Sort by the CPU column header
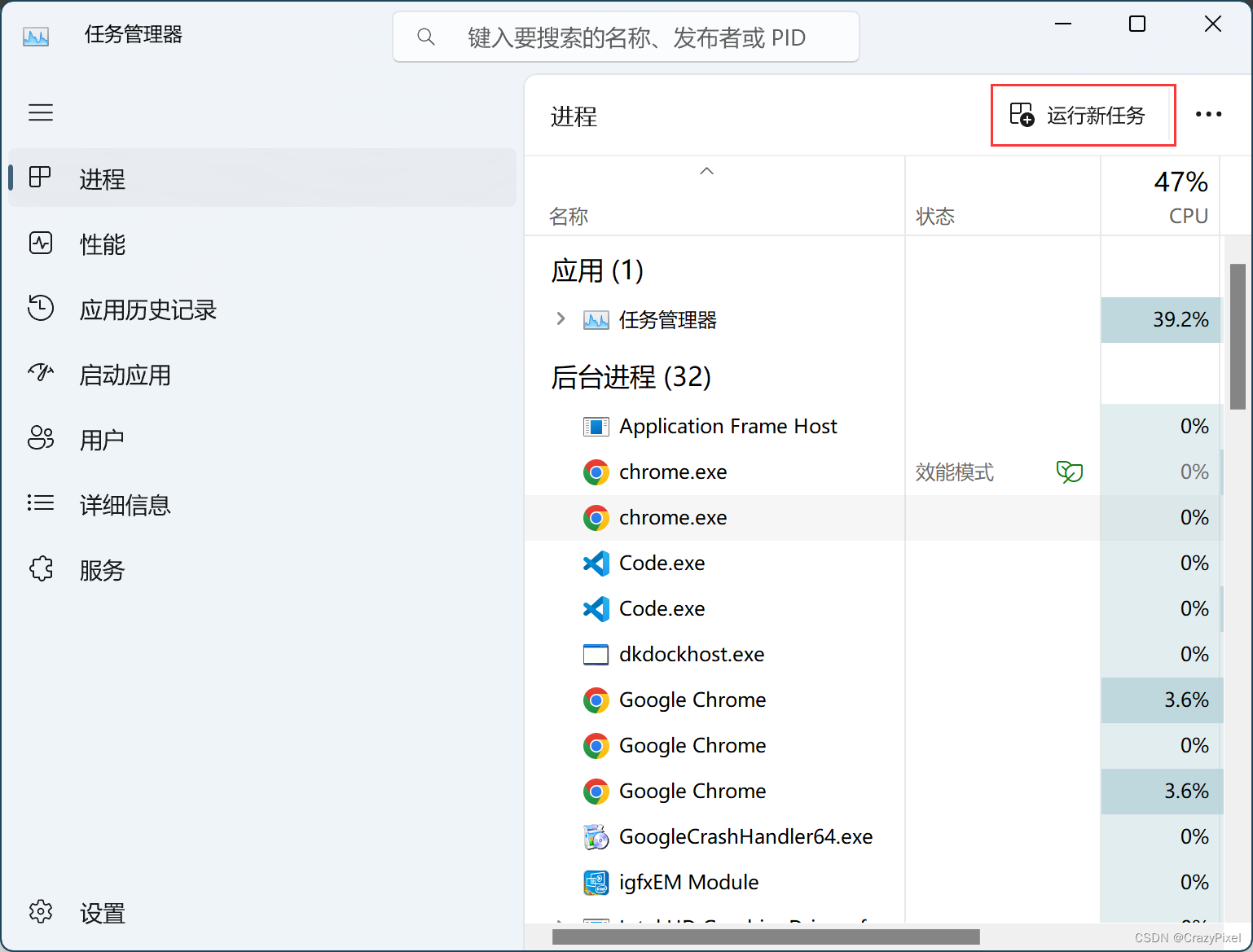 pyautogui.click(x=1161, y=196)
